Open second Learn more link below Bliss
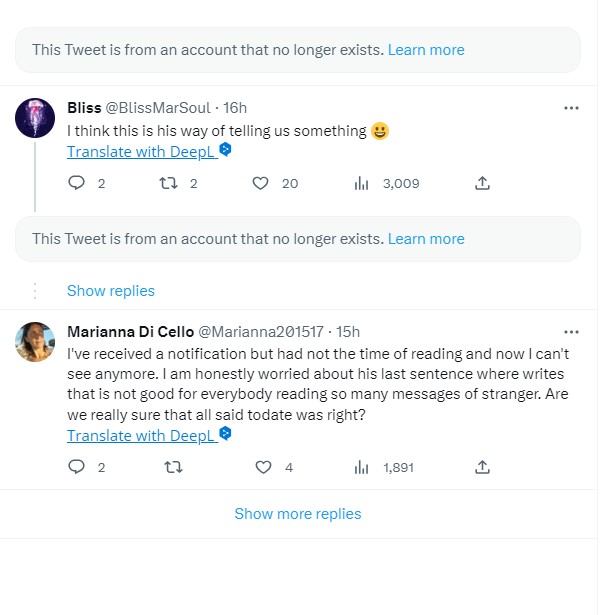 point(426,239)
